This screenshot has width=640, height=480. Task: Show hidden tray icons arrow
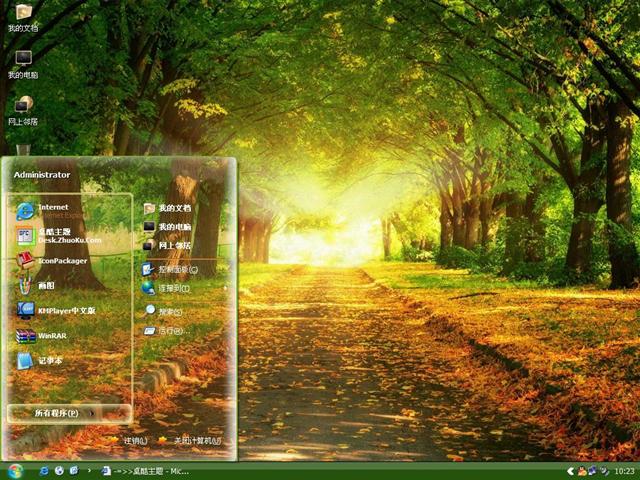click(x=570, y=472)
